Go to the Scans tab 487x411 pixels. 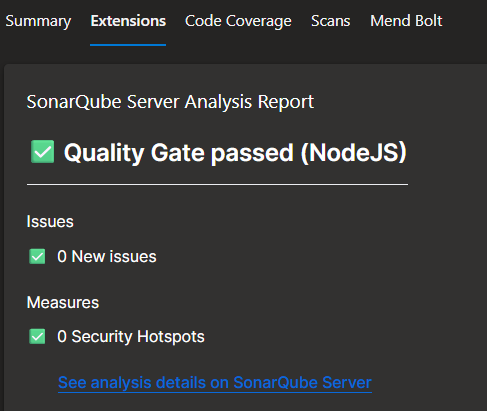330,21
